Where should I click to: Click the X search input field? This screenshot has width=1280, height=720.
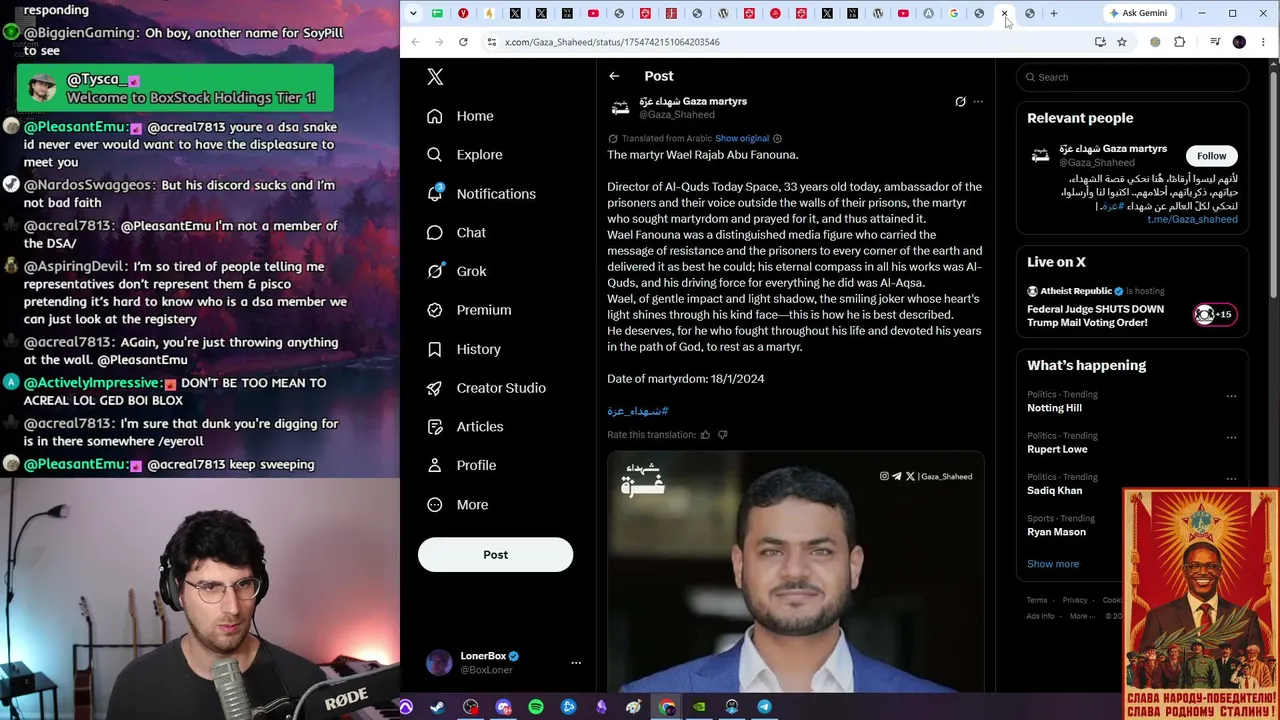(x=1133, y=77)
